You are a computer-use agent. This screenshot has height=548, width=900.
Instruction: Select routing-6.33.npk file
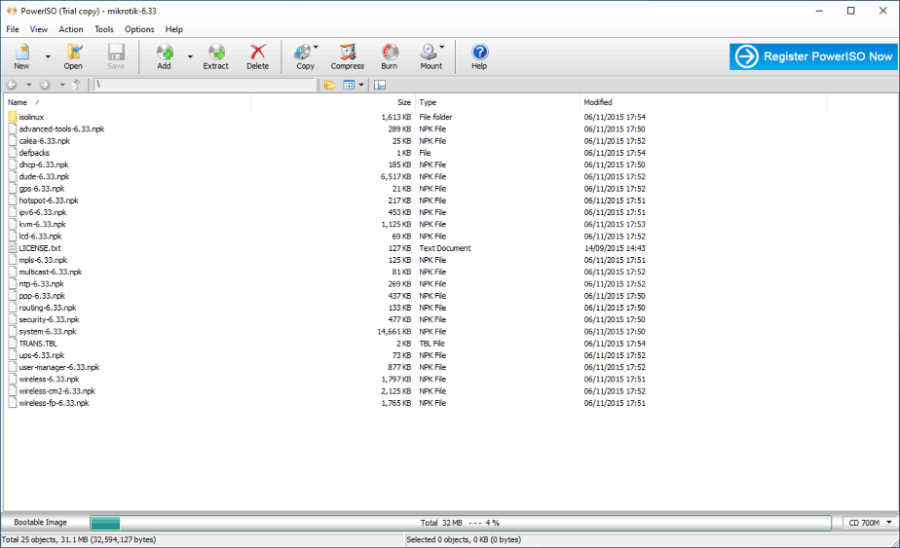(48, 308)
